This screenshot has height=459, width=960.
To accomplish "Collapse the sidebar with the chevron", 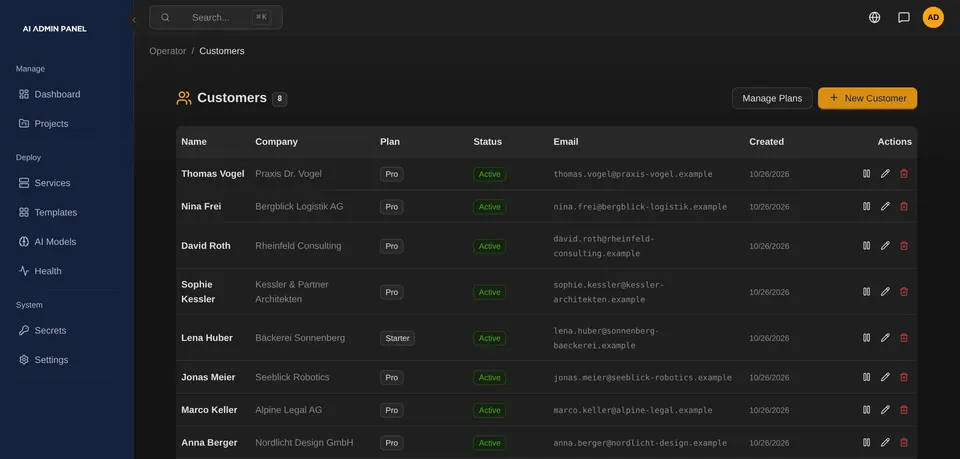I will pyautogui.click(x=133, y=20).
